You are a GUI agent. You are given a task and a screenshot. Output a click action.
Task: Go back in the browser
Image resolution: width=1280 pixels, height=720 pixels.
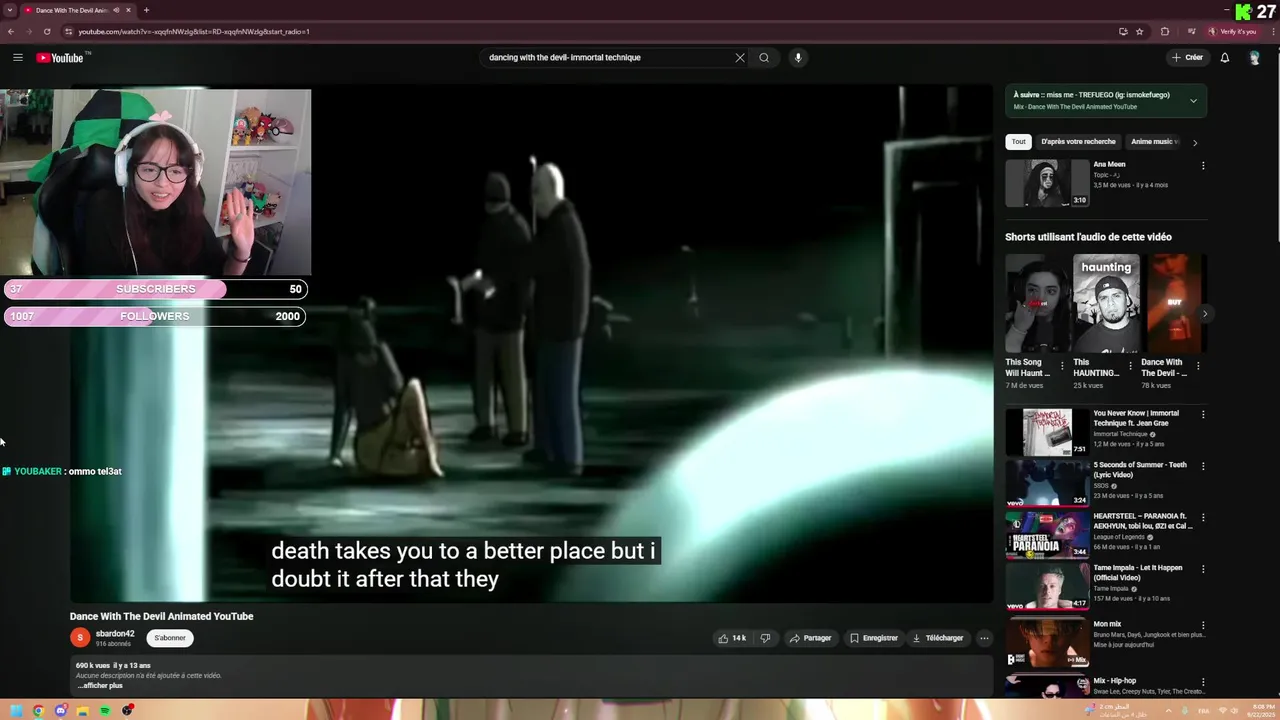(x=11, y=31)
